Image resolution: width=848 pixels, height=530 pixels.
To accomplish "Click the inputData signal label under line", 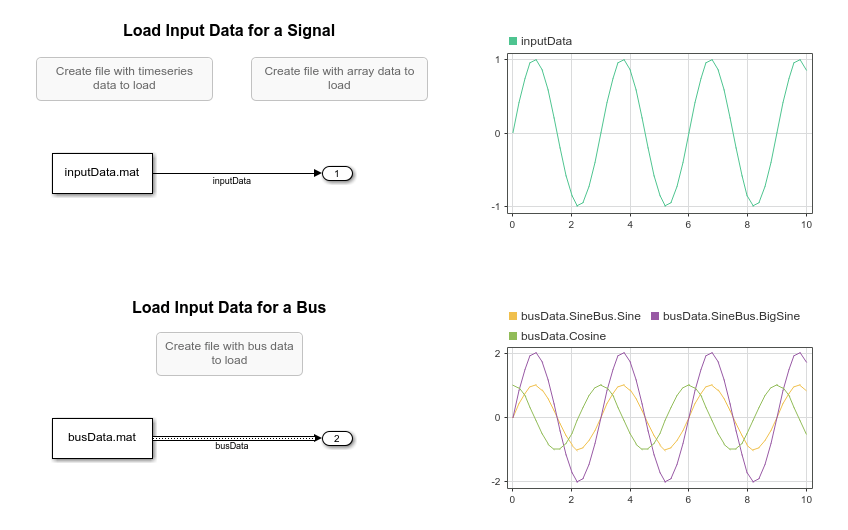I will (232, 182).
